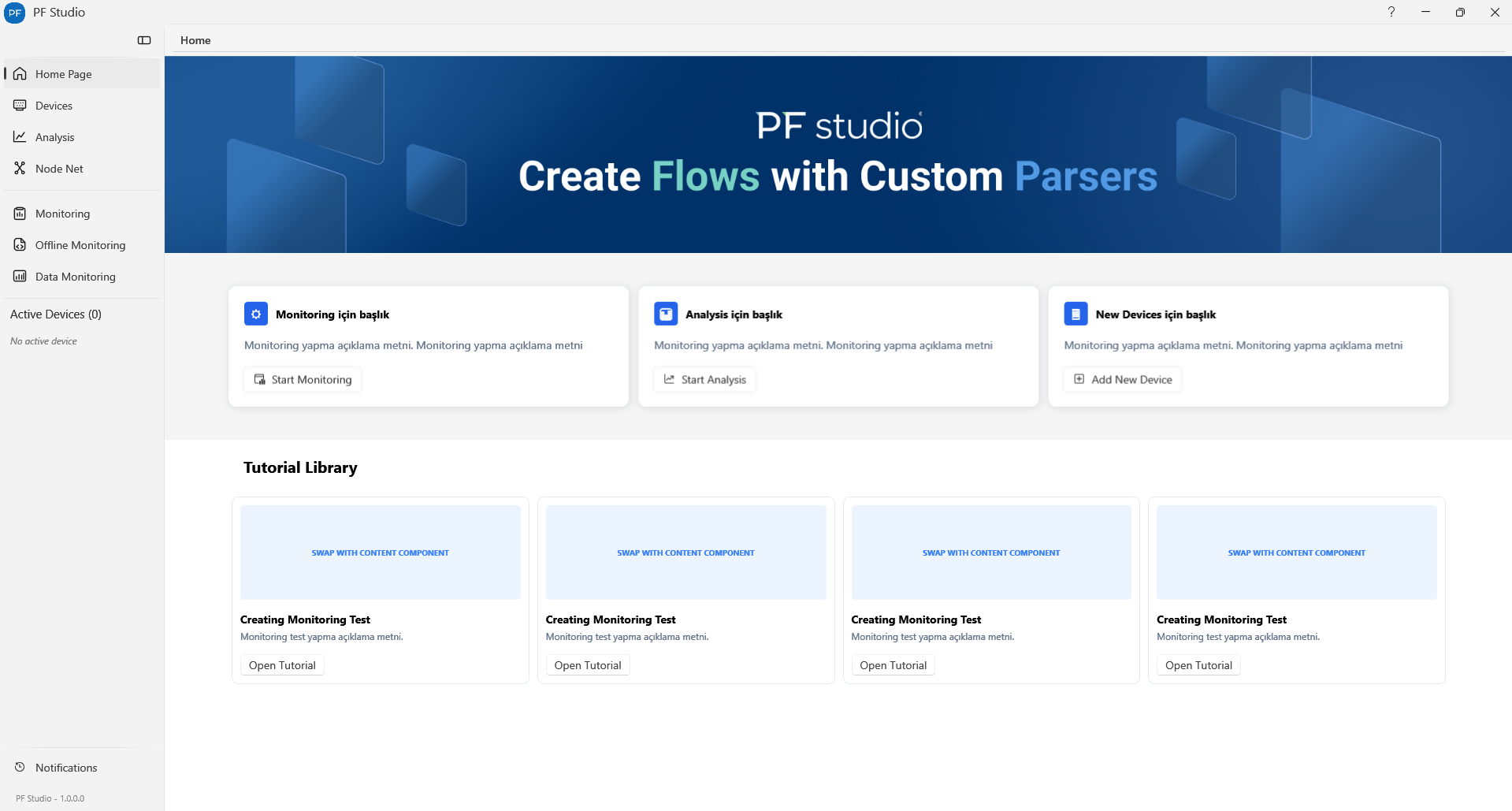Click the Notifications history icon
Viewport: 1512px width, 811px height.
pos(20,767)
